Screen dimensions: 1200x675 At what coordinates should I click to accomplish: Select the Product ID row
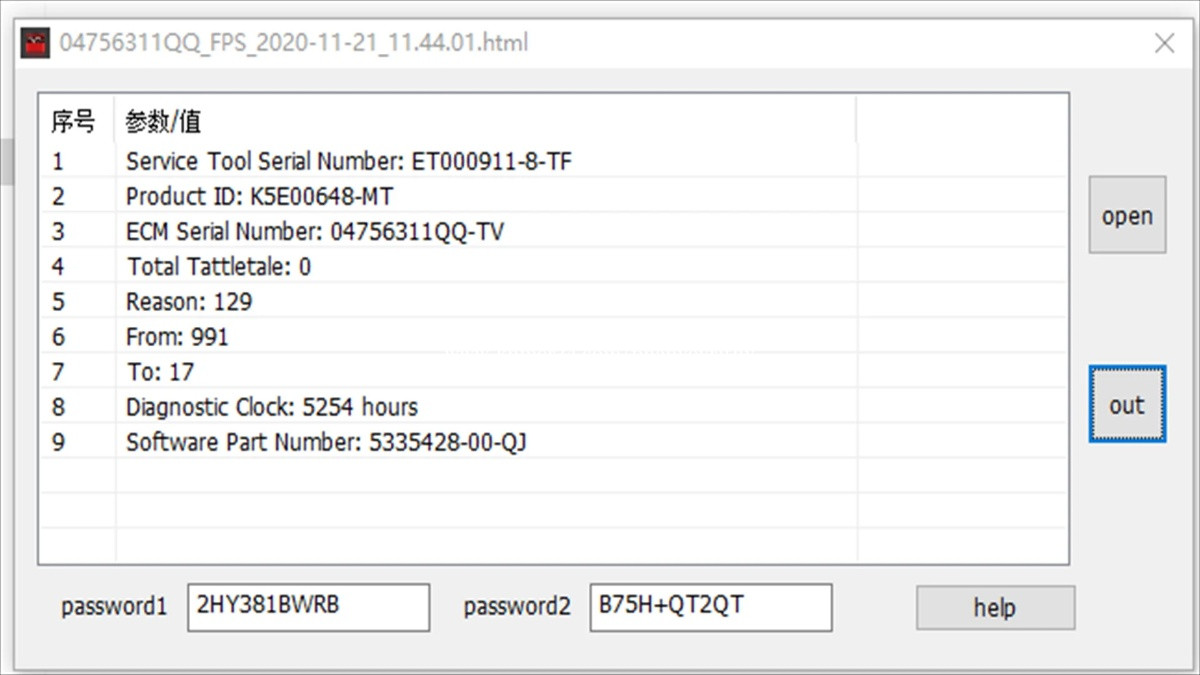tap(553, 196)
